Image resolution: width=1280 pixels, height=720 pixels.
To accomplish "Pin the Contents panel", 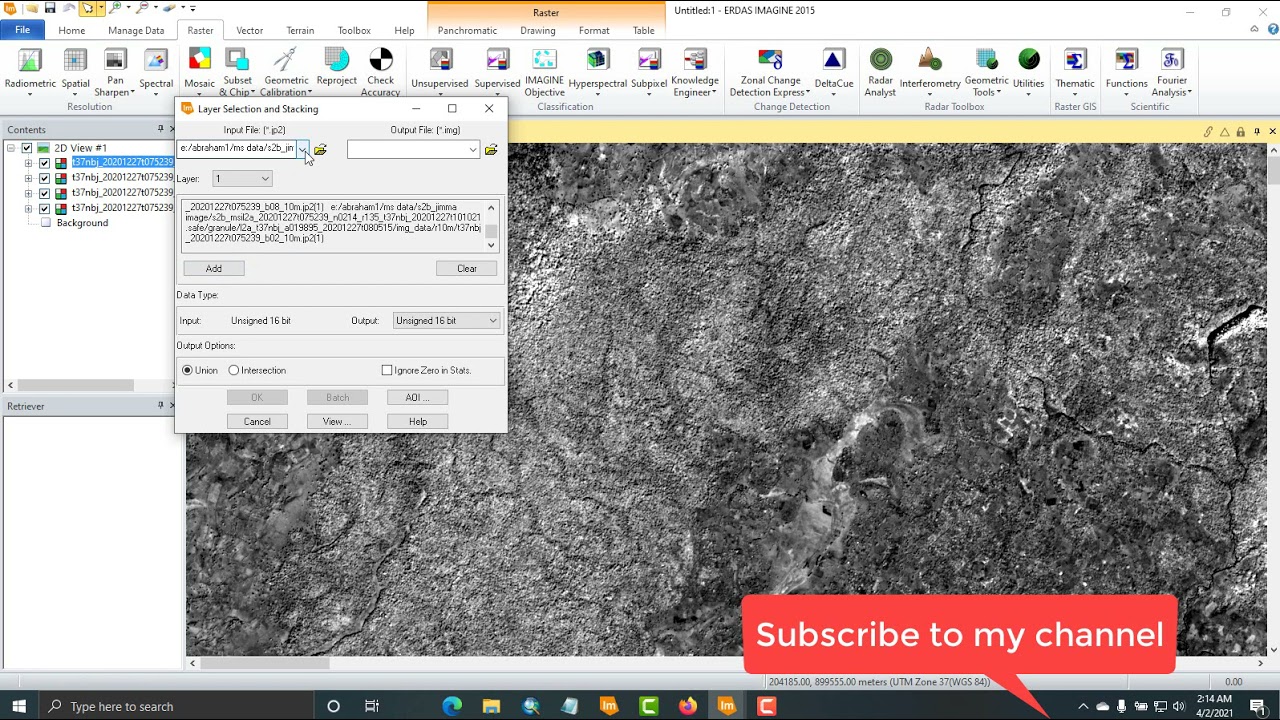I will point(160,129).
